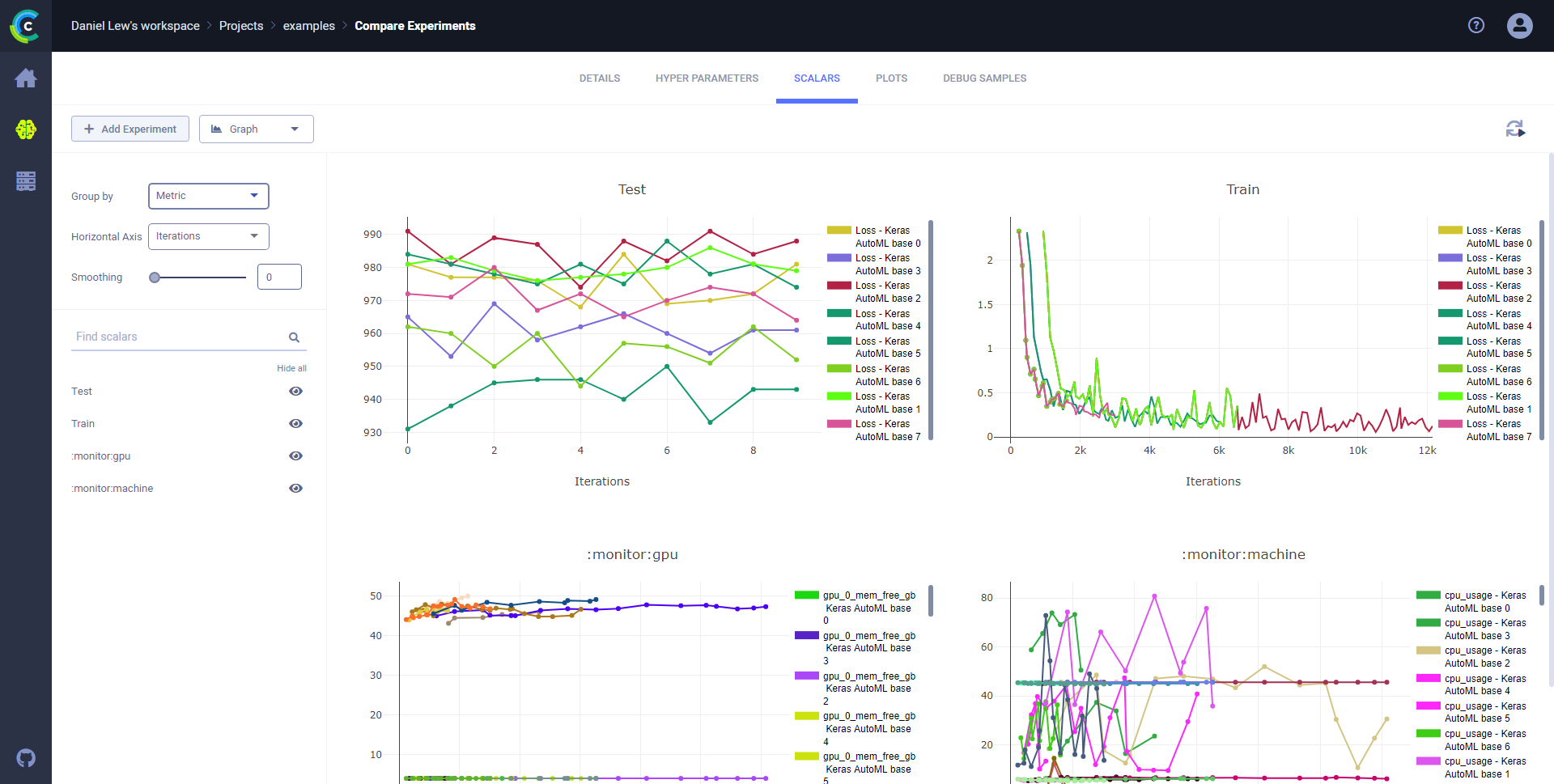The width and height of the screenshot is (1554, 784).
Task: Open the workers and queues icon
Action: [26, 181]
